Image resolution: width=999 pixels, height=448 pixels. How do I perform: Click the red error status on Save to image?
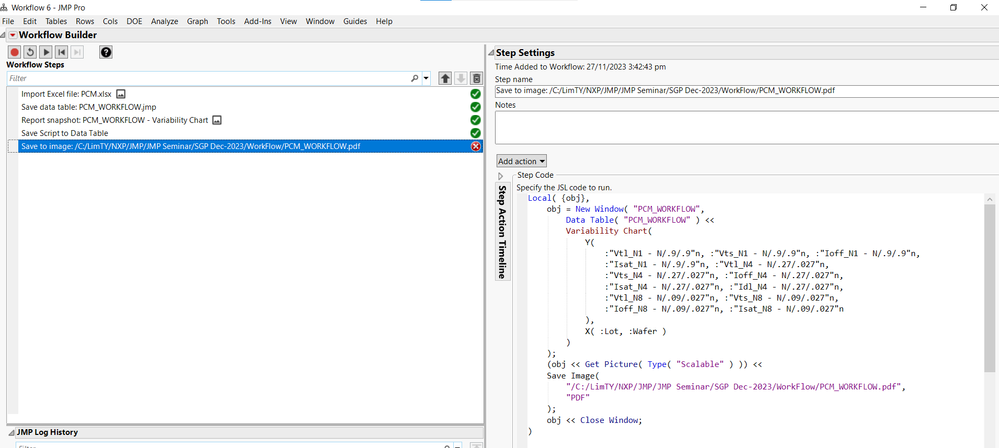[476, 146]
